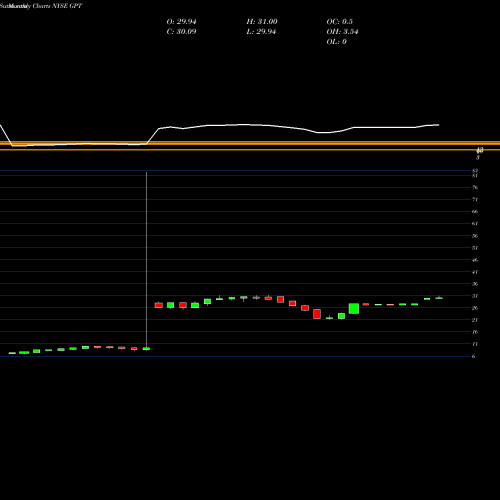Click the '6' price axis label

474,356
